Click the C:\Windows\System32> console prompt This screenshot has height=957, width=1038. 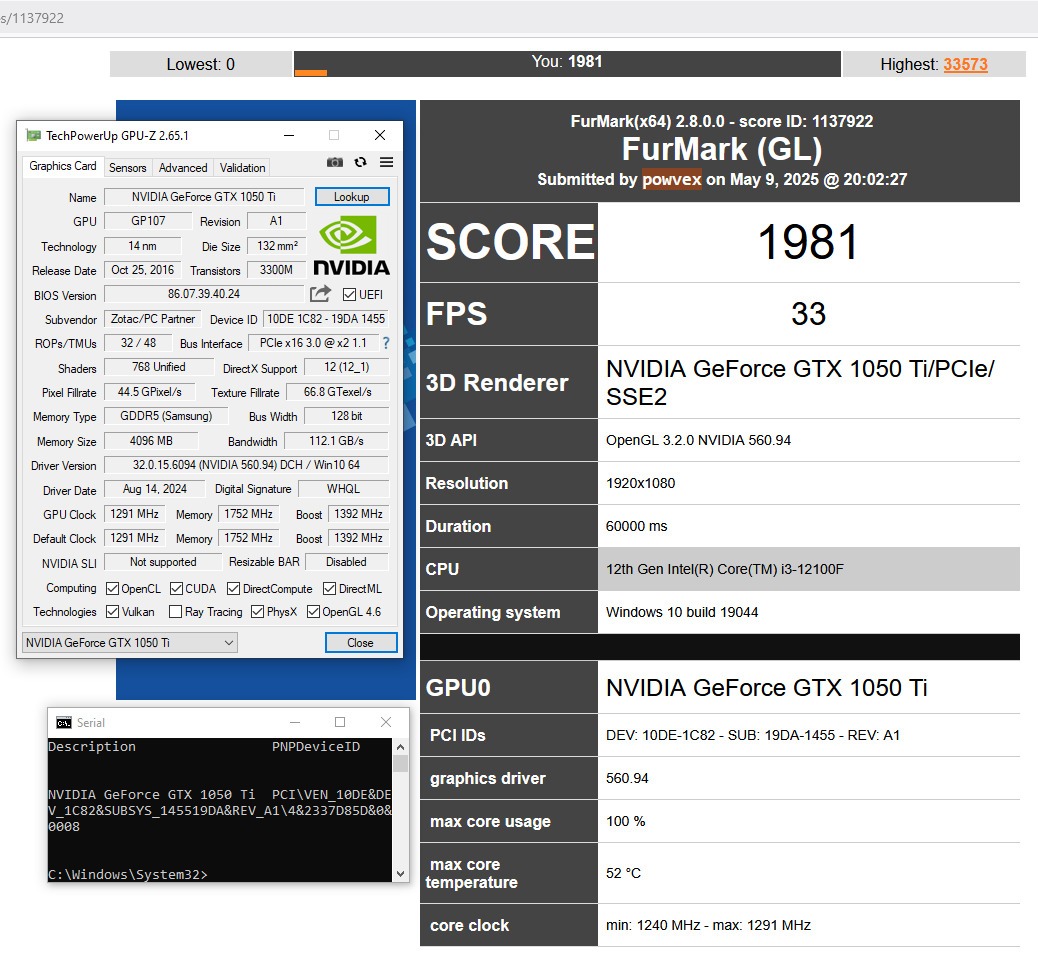click(128, 874)
